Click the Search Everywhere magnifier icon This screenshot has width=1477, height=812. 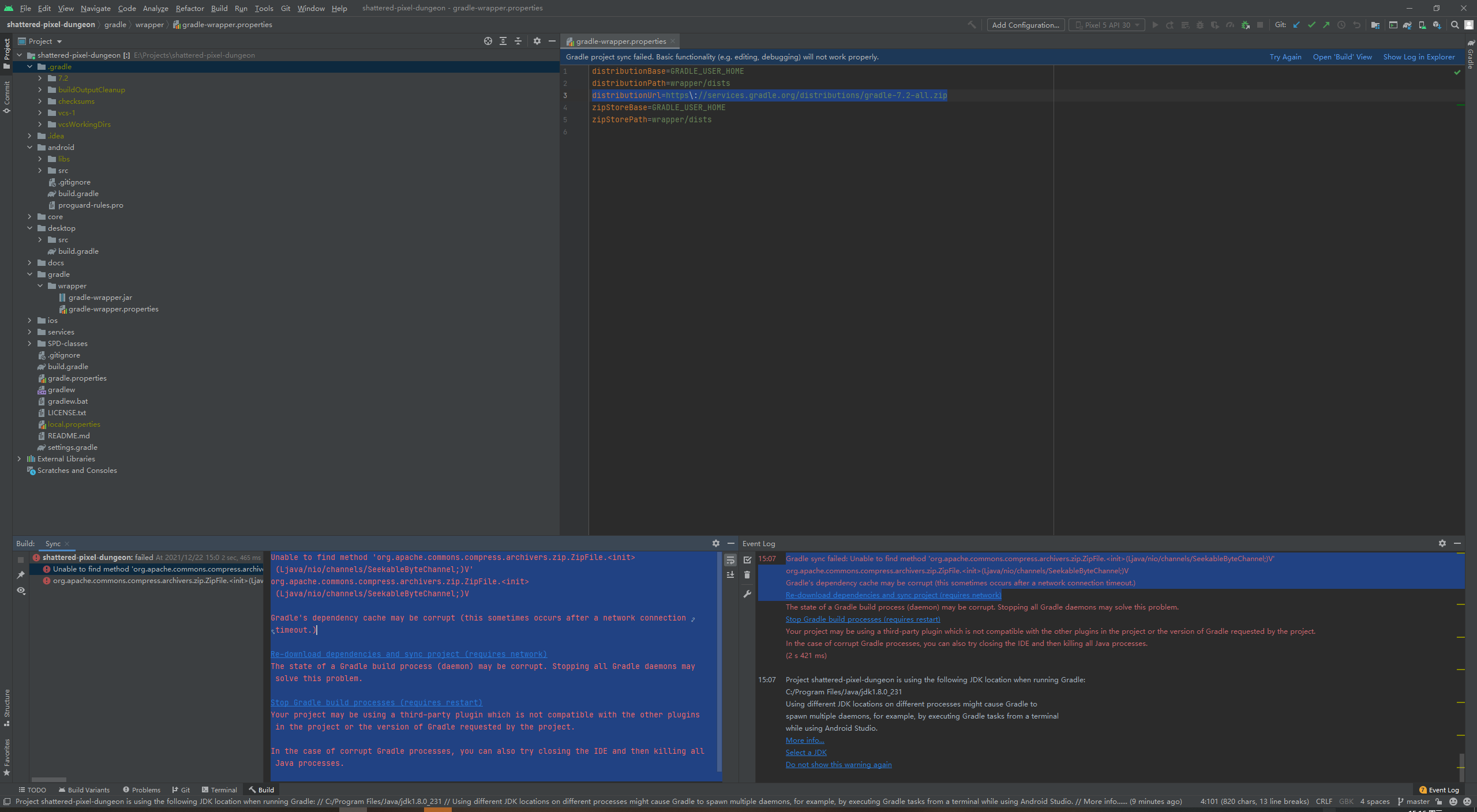click(1454, 25)
